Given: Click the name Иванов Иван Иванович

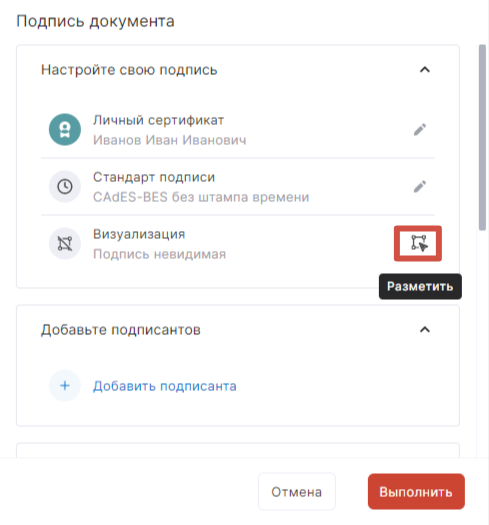Looking at the screenshot, I should tap(169, 140).
